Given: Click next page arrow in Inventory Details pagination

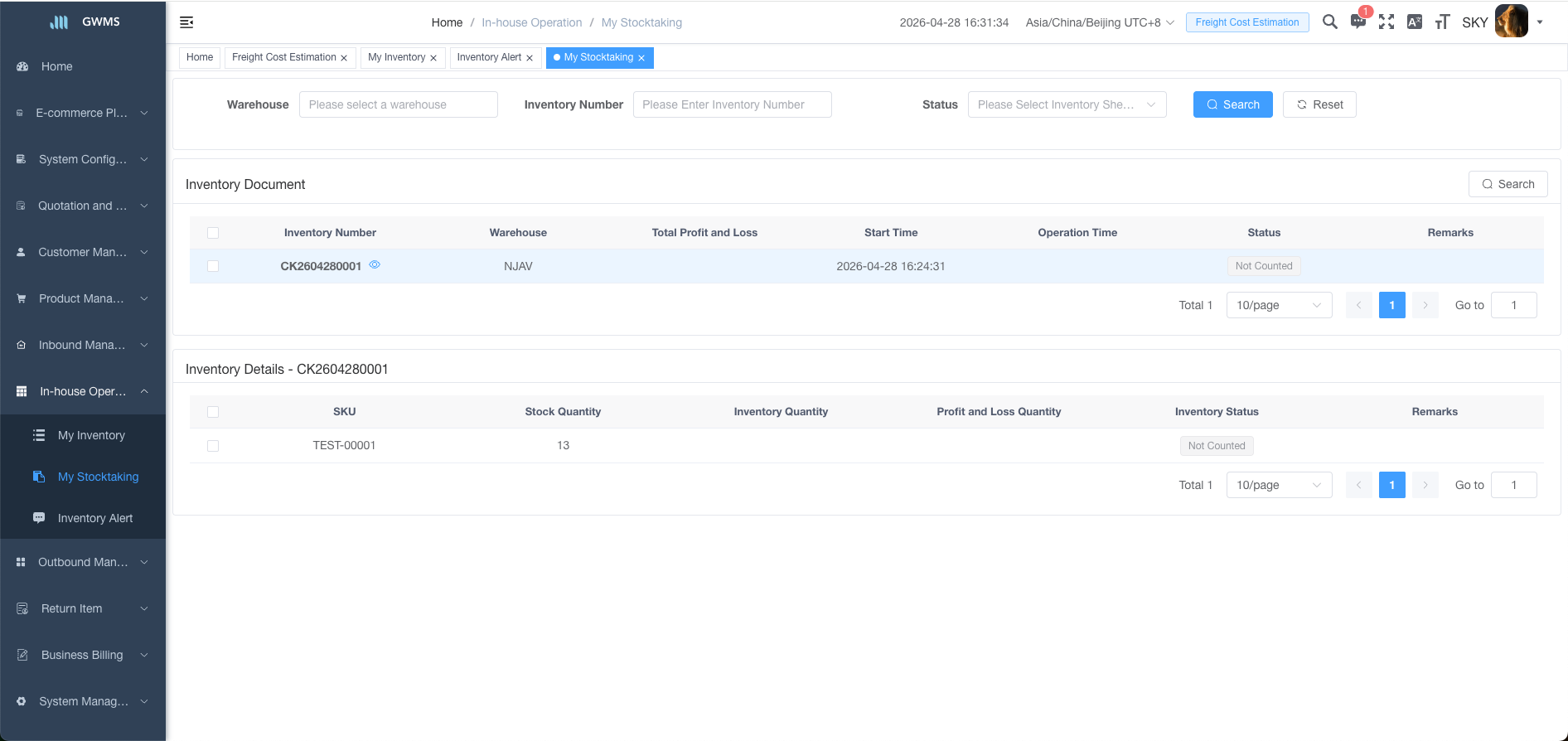Looking at the screenshot, I should click(1425, 485).
